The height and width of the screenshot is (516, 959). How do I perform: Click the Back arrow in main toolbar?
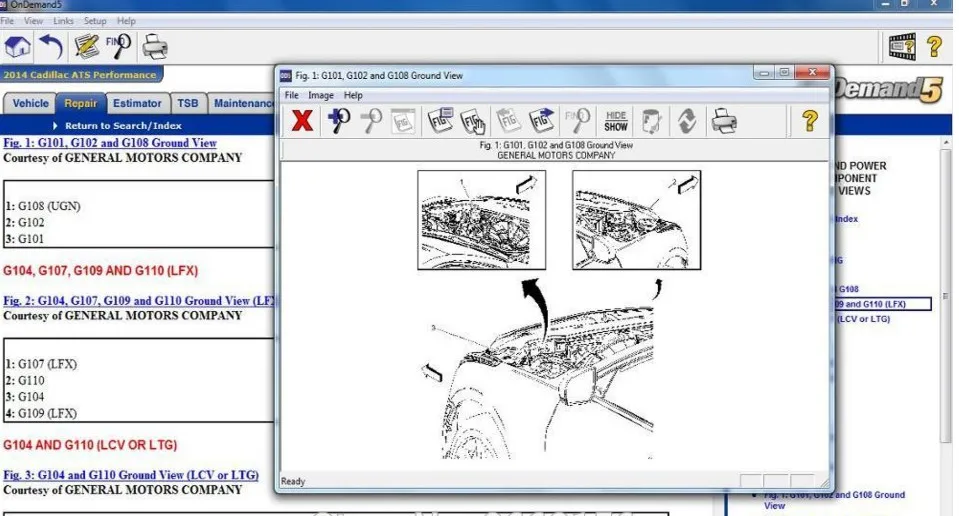click(x=51, y=47)
